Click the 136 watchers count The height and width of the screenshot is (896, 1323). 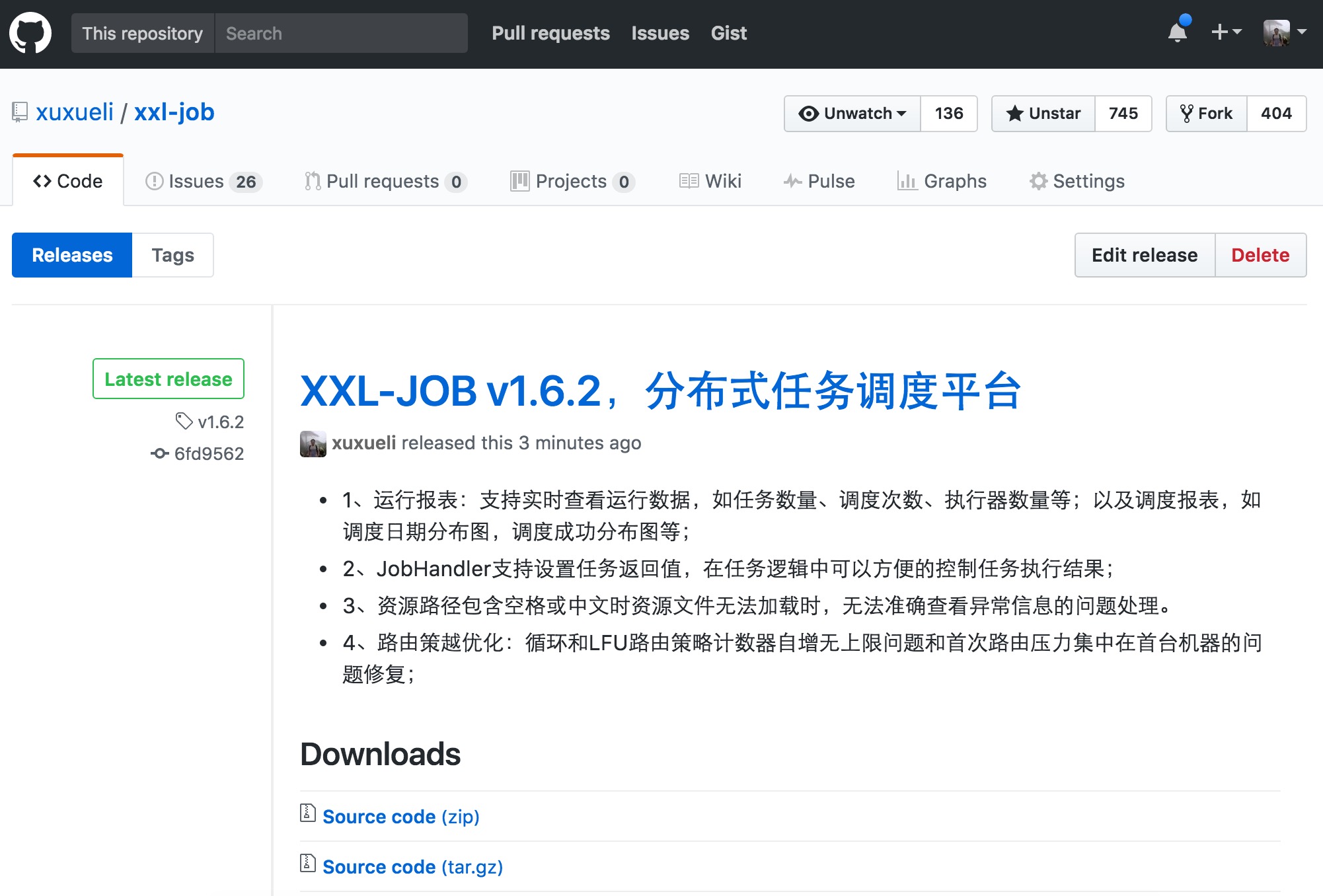949,114
